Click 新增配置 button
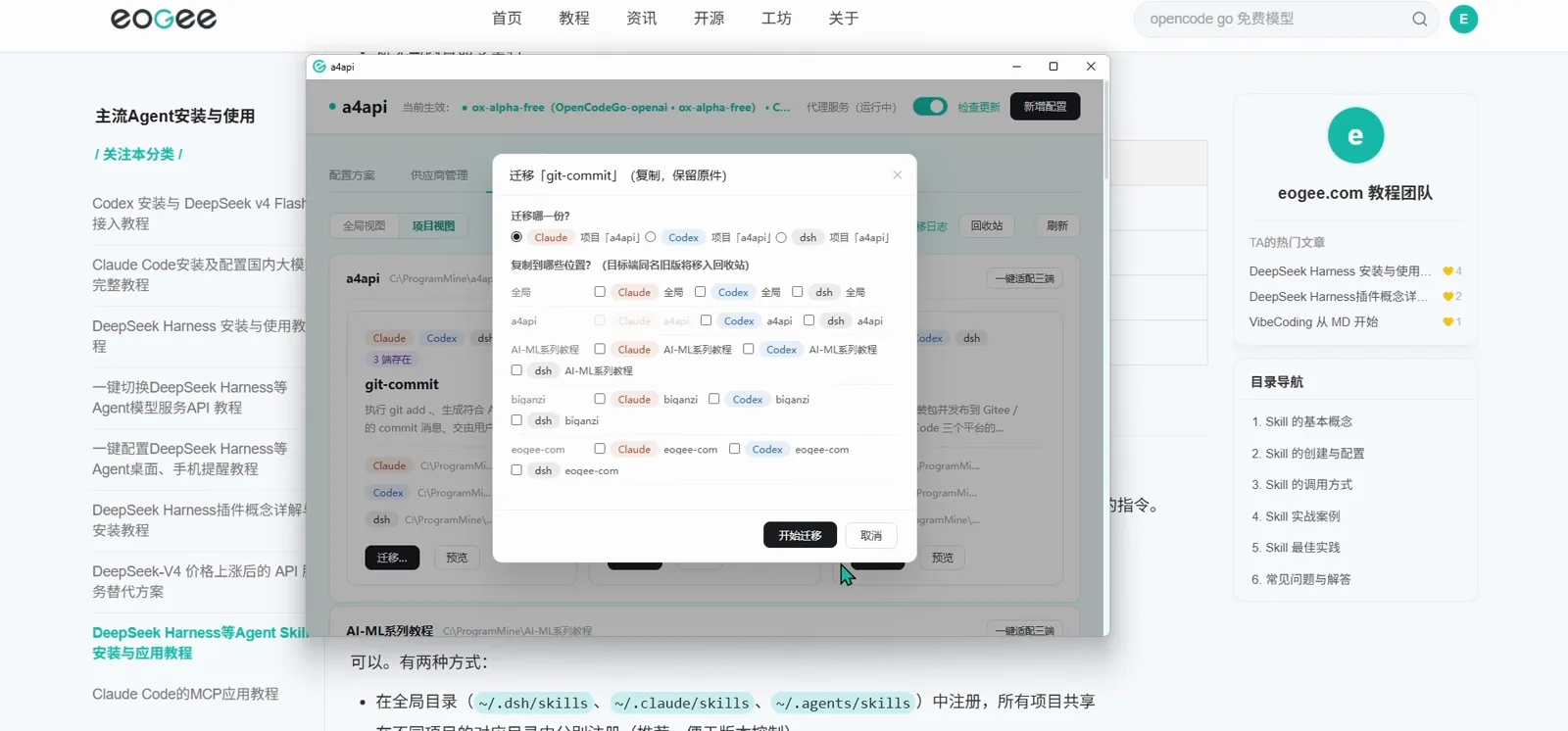The image size is (1568, 731). pyautogui.click(x=1045, y=107)
